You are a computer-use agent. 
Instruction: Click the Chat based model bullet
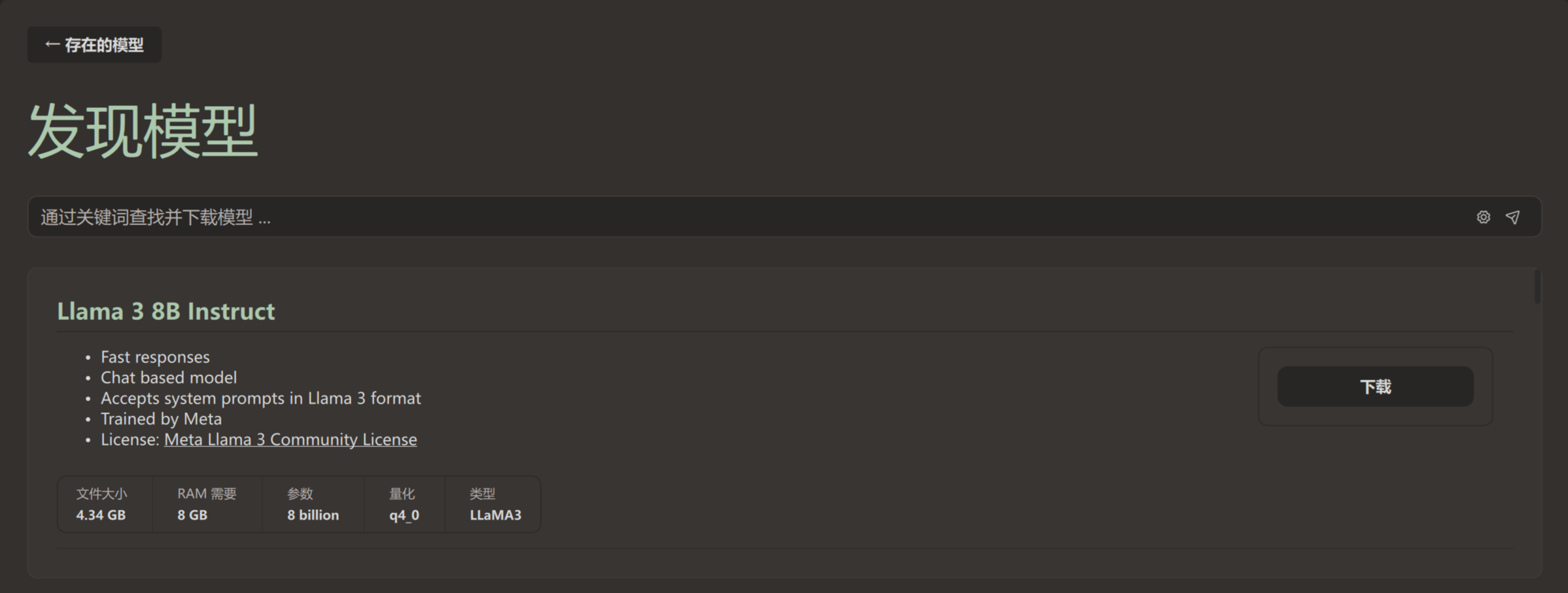click(x=169, y=378)
